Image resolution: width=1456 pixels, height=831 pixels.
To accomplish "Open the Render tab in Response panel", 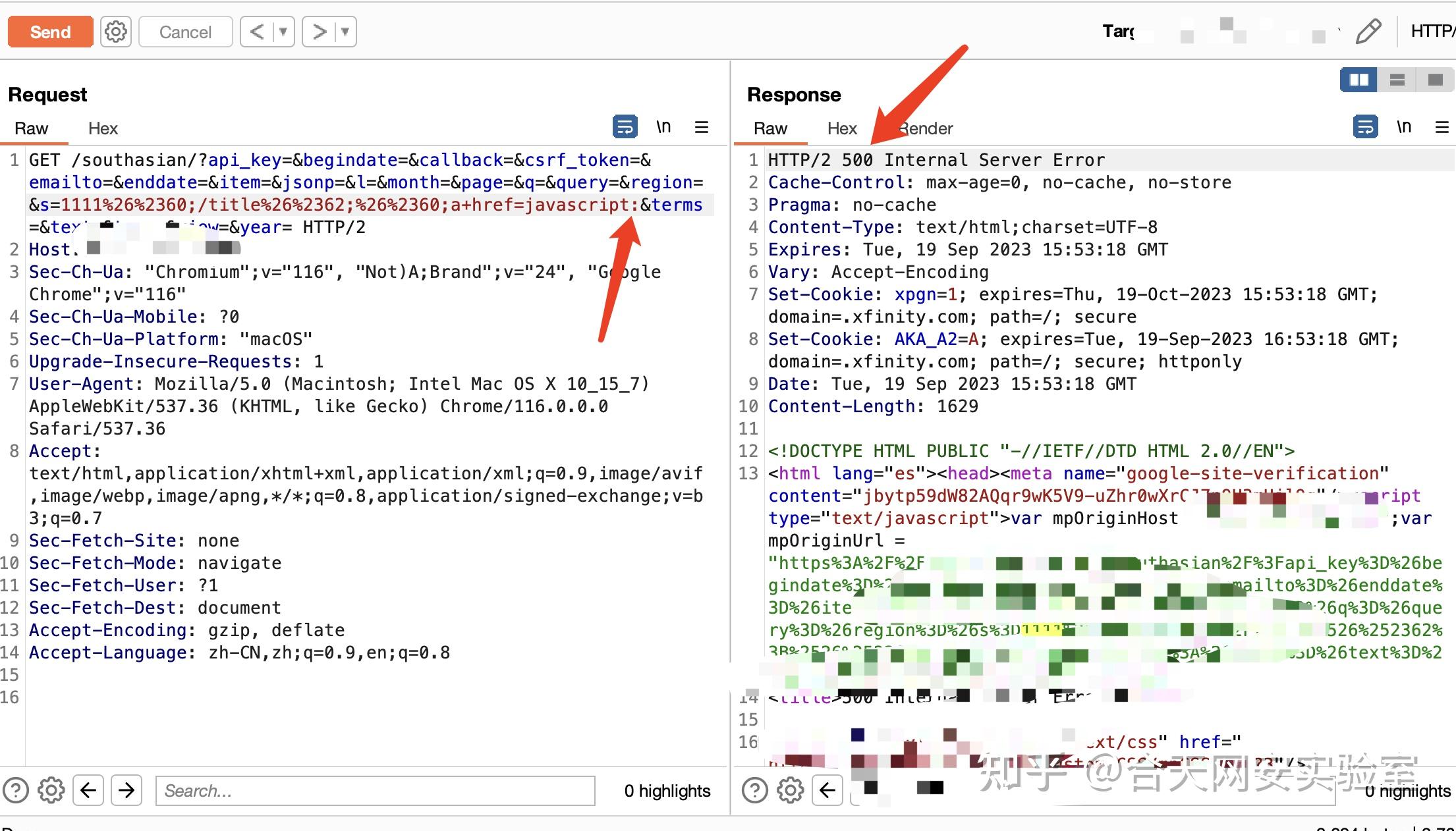I will 925,128.
